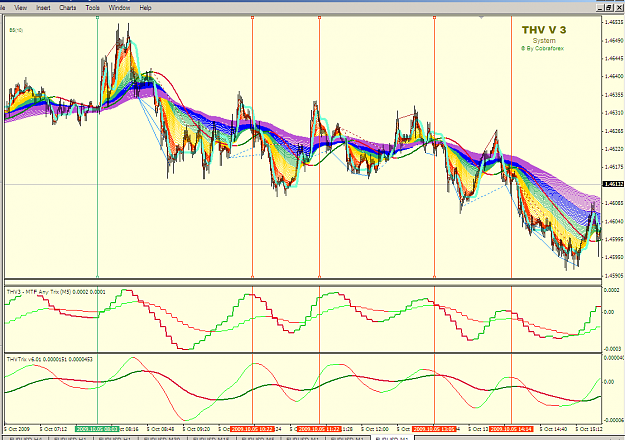The width and height of the screenshot is (625, 440).
Task: Click the 5 Oct 12:00 time label
Action: [x=375, y=429]
